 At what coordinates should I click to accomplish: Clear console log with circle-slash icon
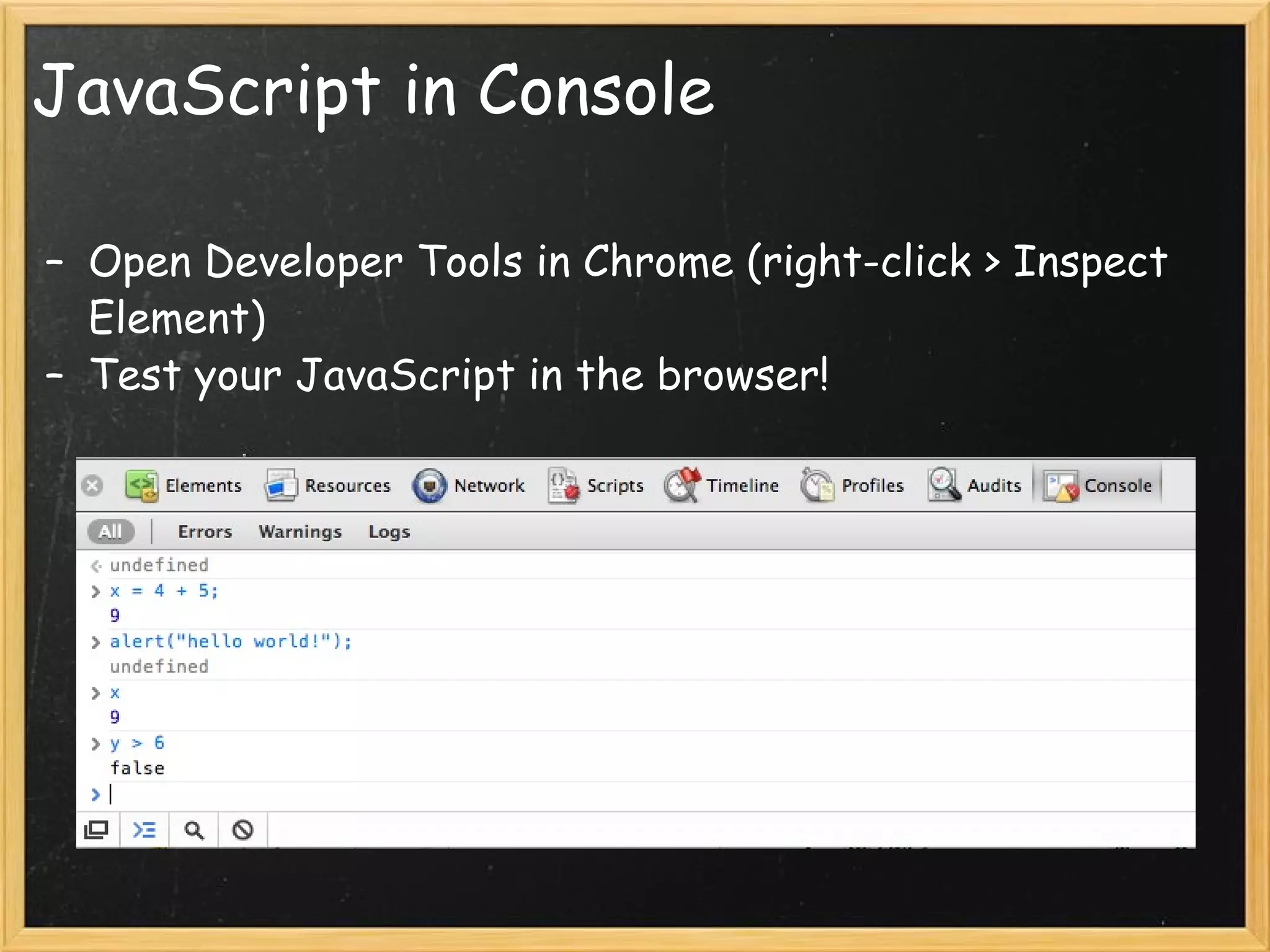click(242, 829)
